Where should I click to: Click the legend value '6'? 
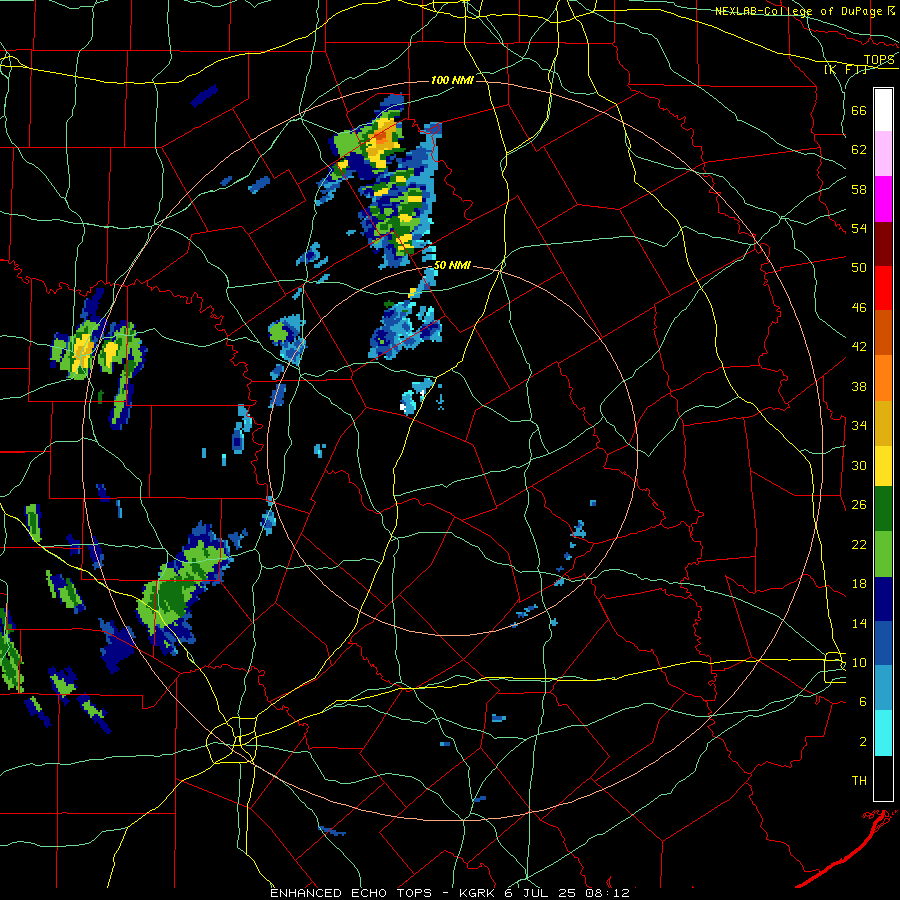click(863, 702)
